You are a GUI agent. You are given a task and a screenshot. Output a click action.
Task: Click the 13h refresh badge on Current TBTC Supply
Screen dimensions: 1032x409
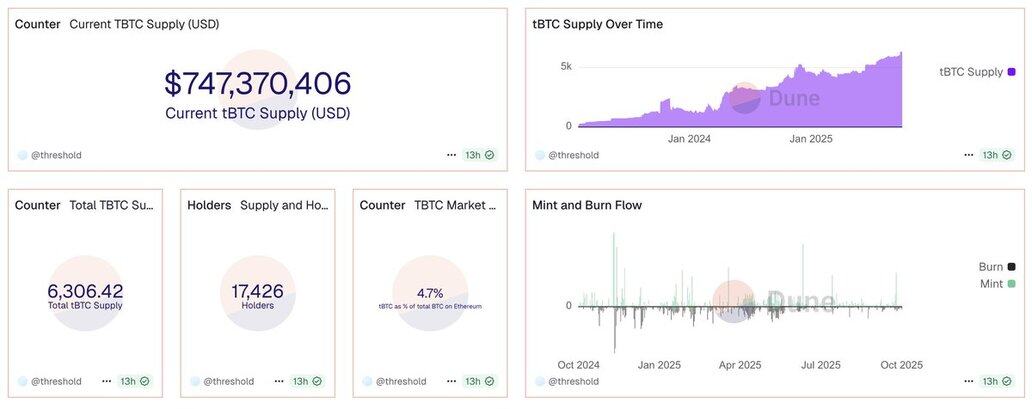[479, 155]
